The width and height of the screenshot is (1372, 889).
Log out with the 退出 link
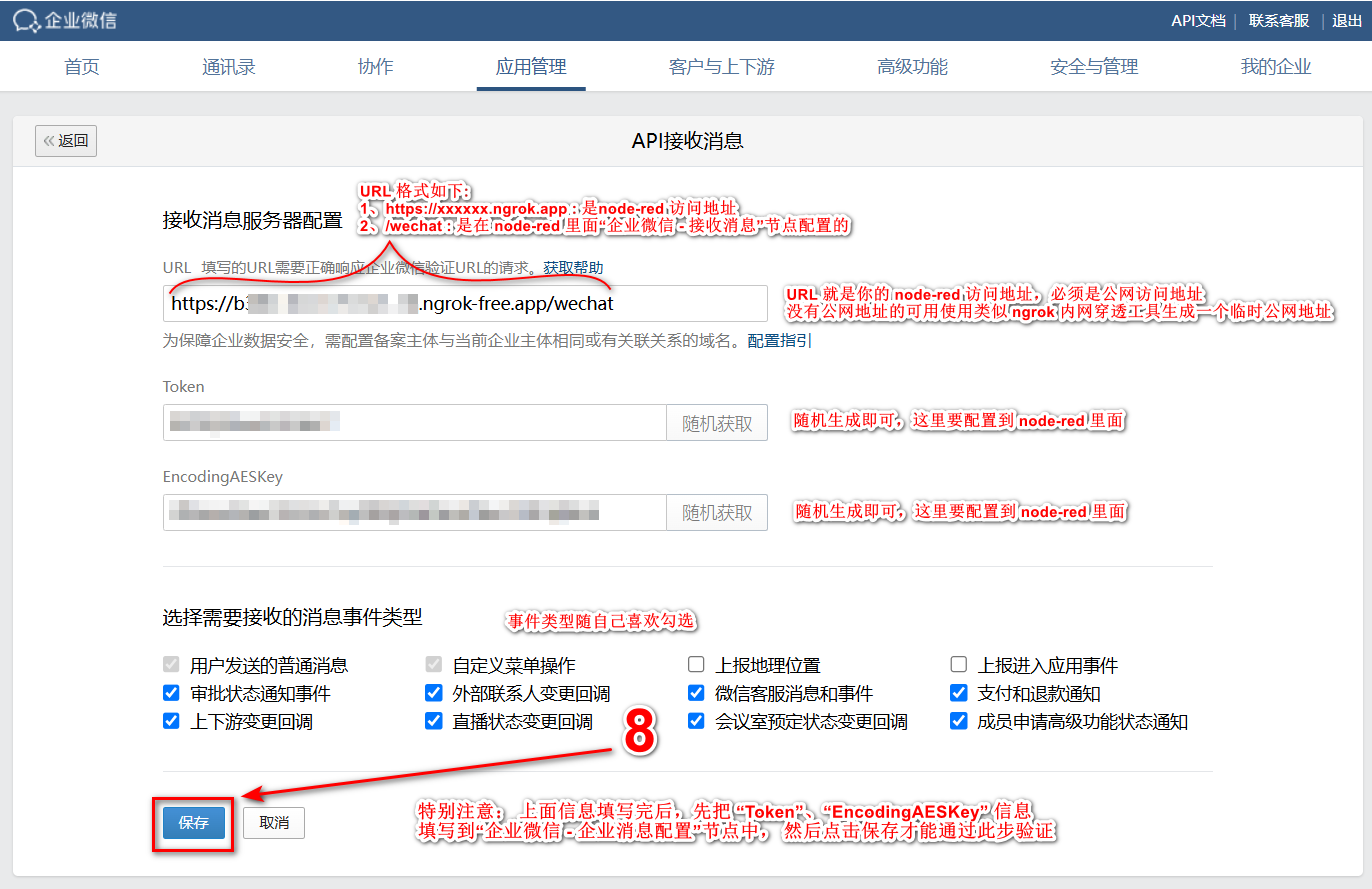[x=1347, y=20]
